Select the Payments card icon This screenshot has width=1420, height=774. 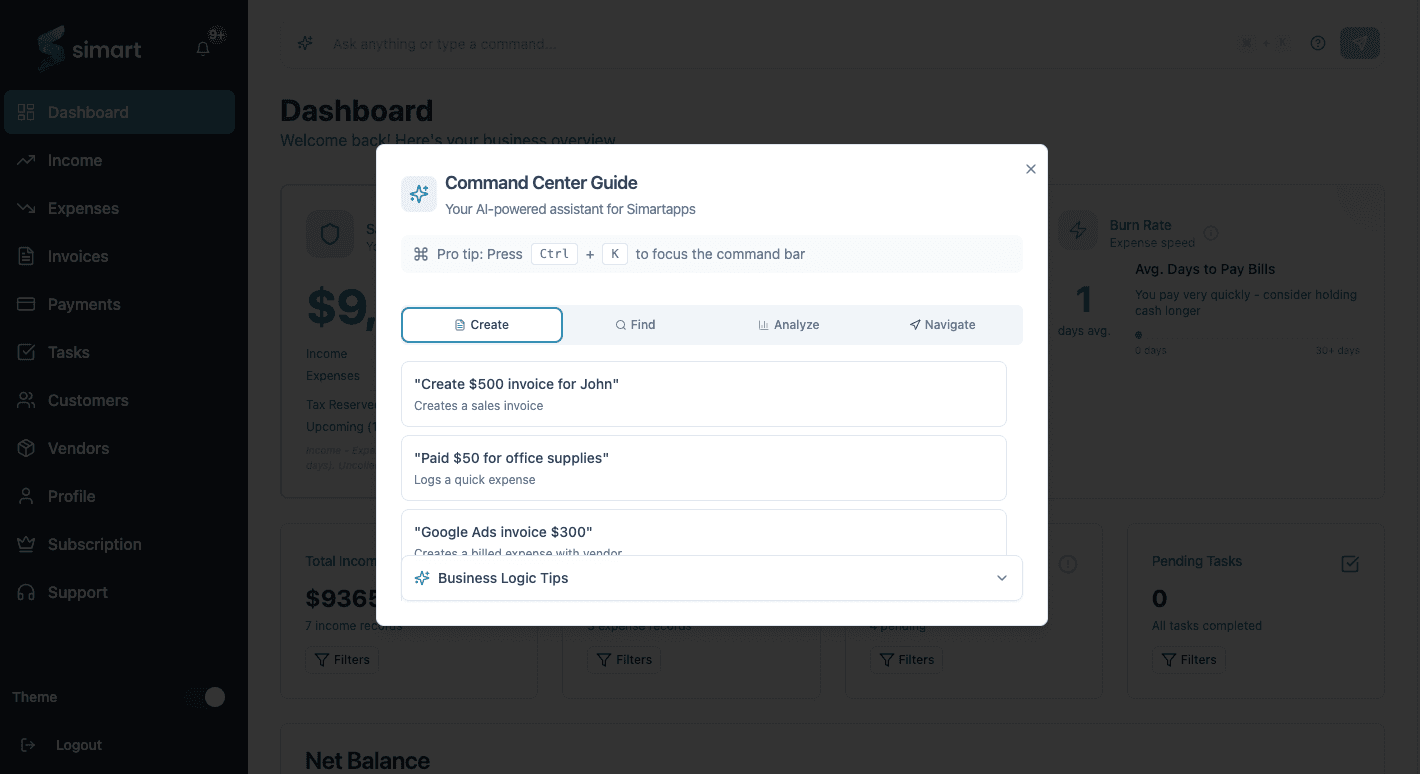pos(27,304)
